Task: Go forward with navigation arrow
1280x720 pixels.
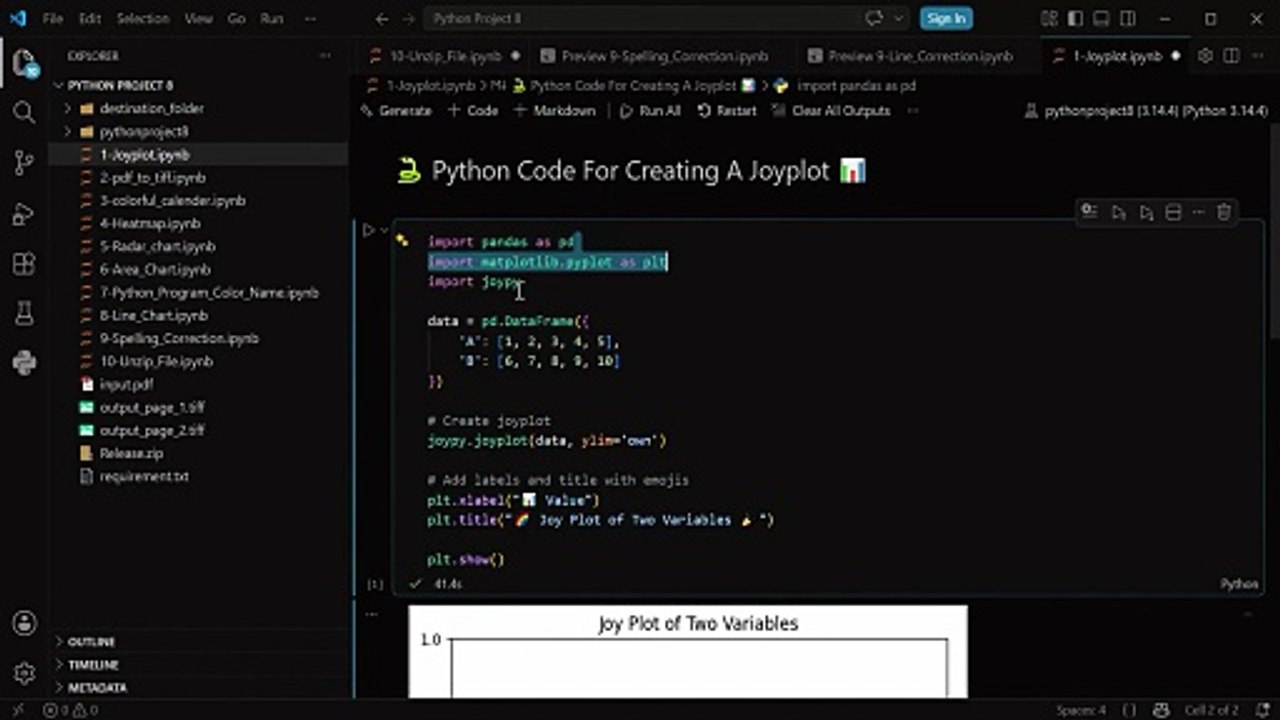Action: (410, 18)
